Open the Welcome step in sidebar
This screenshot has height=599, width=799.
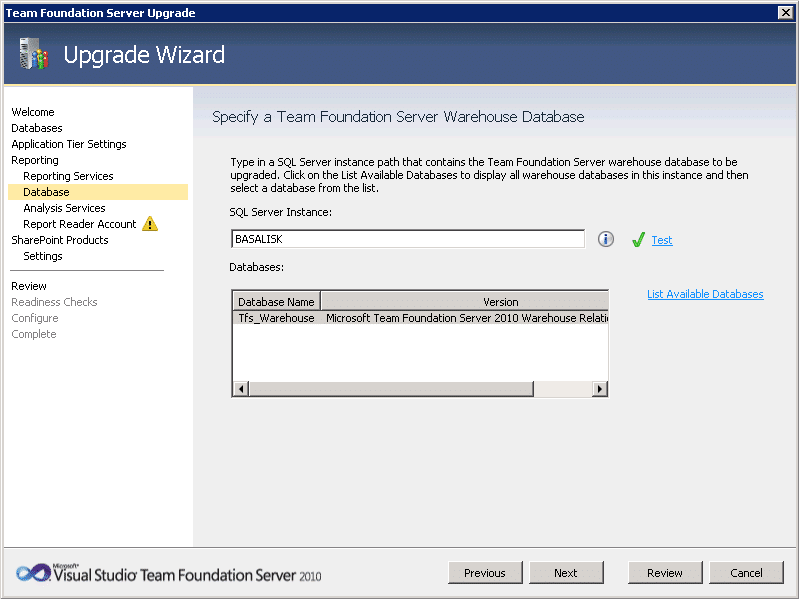point(33,112)
